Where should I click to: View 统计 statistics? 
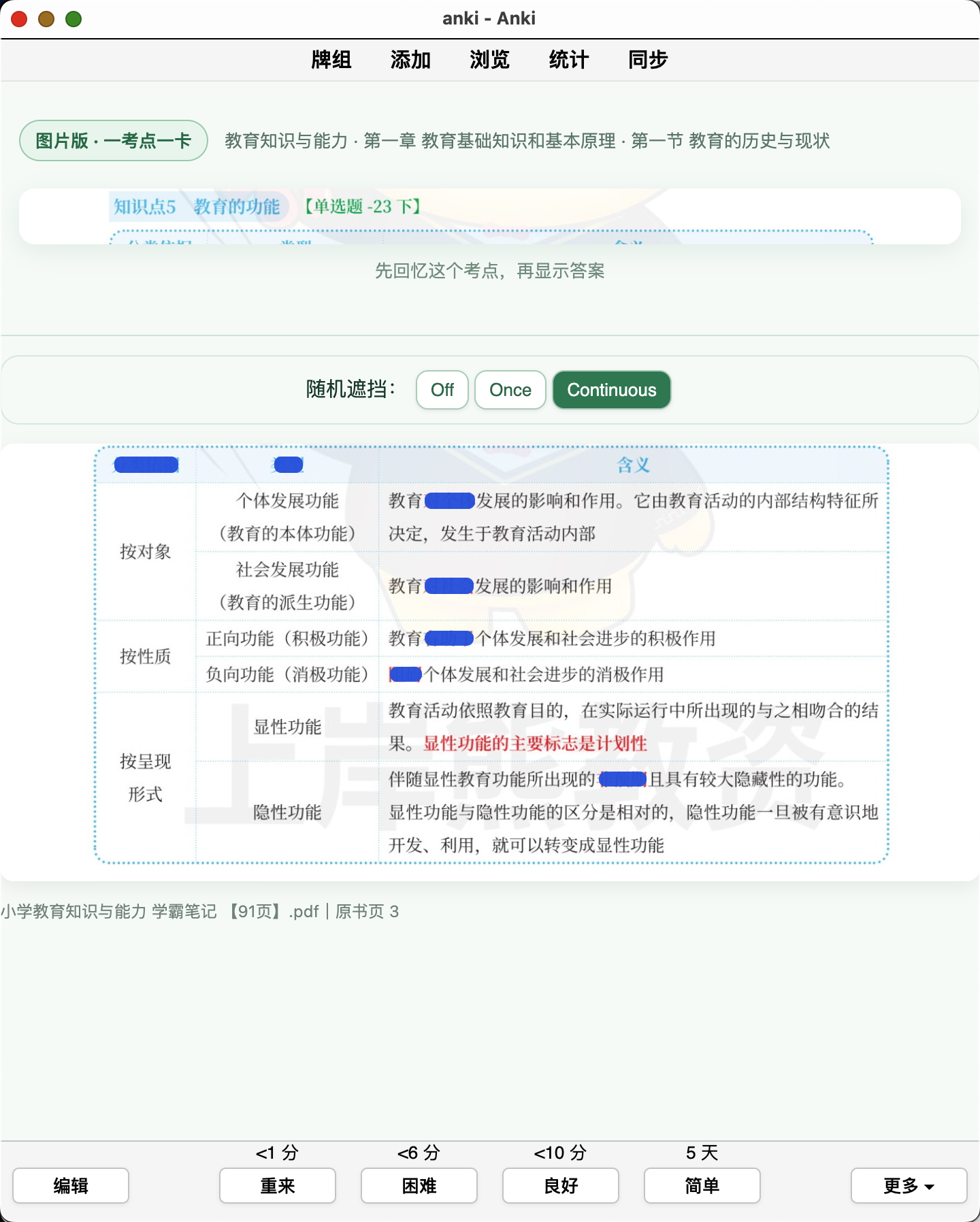[568, 60]
